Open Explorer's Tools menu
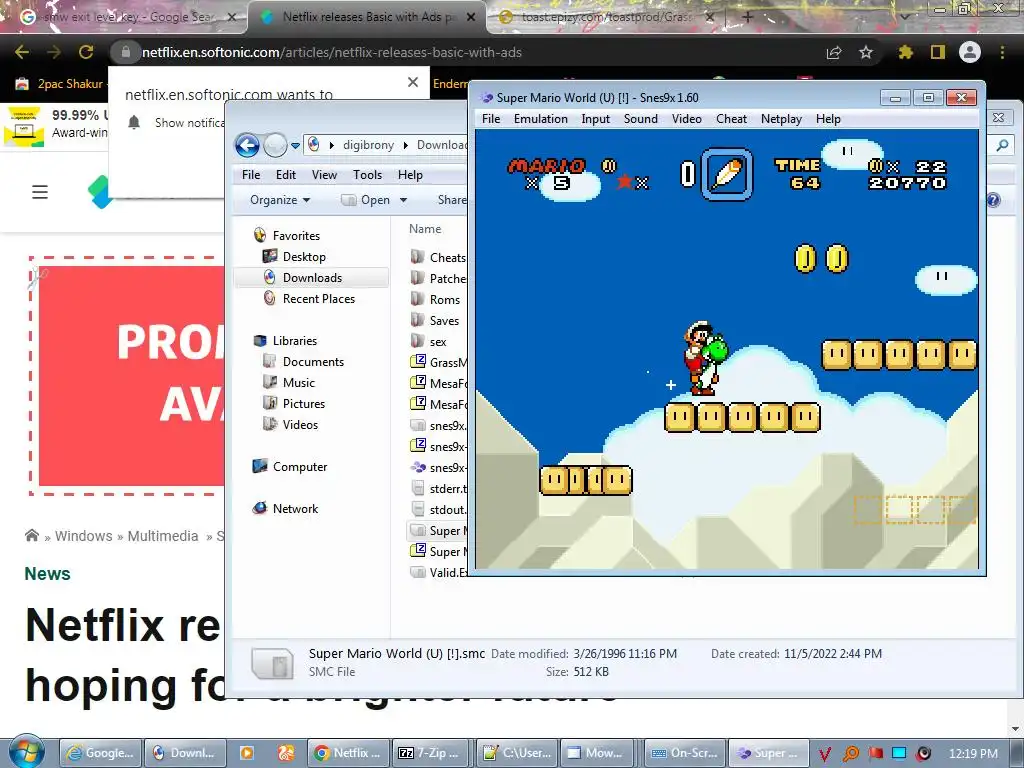 (x=367, y=174)
